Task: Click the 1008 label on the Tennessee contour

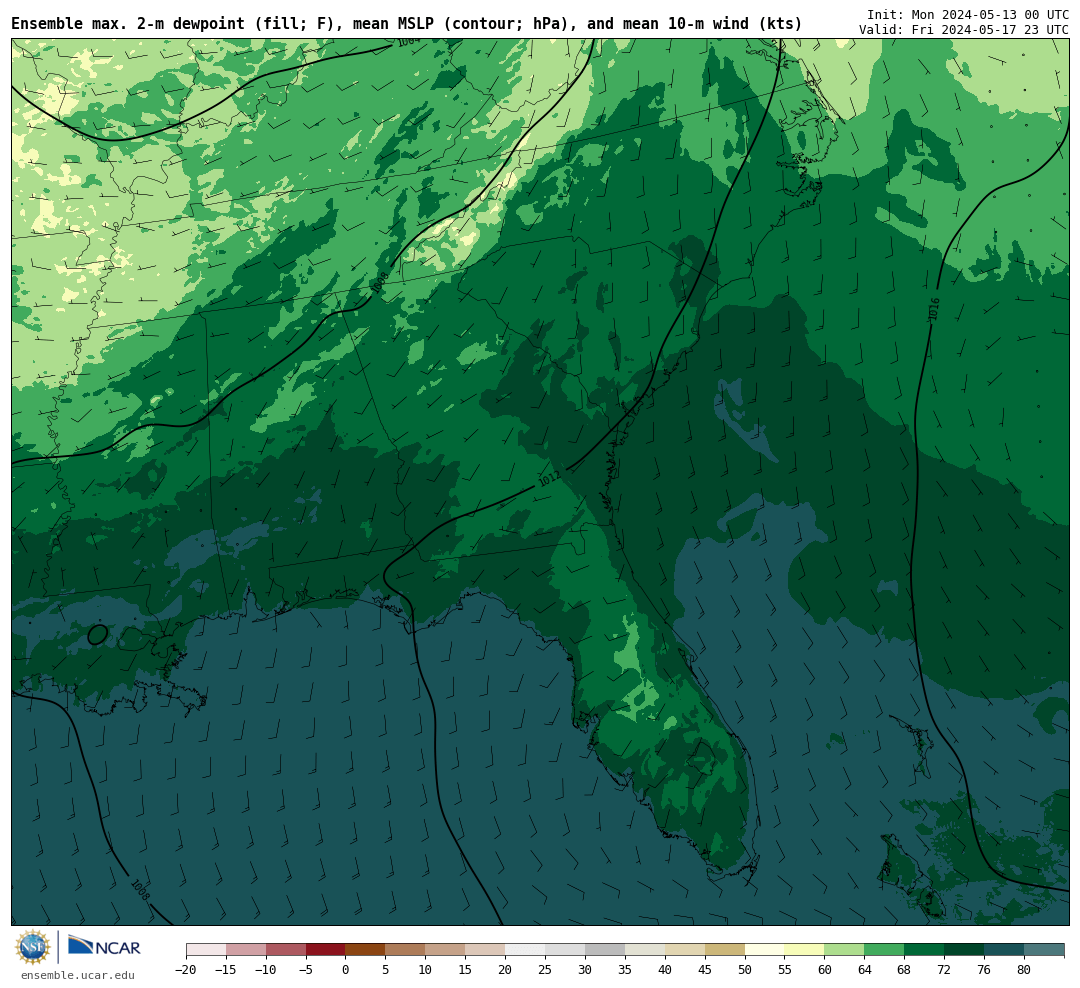Action: [380, 281]
